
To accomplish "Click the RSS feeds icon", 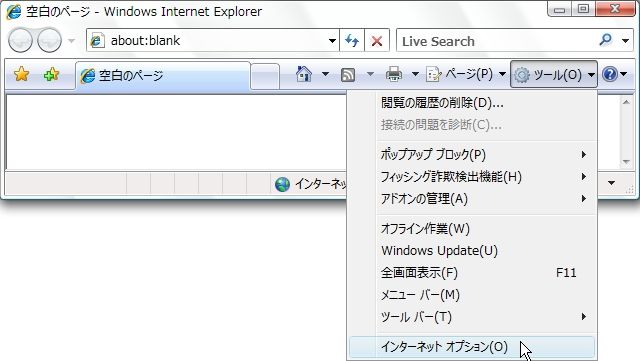I will click(348, 75).
